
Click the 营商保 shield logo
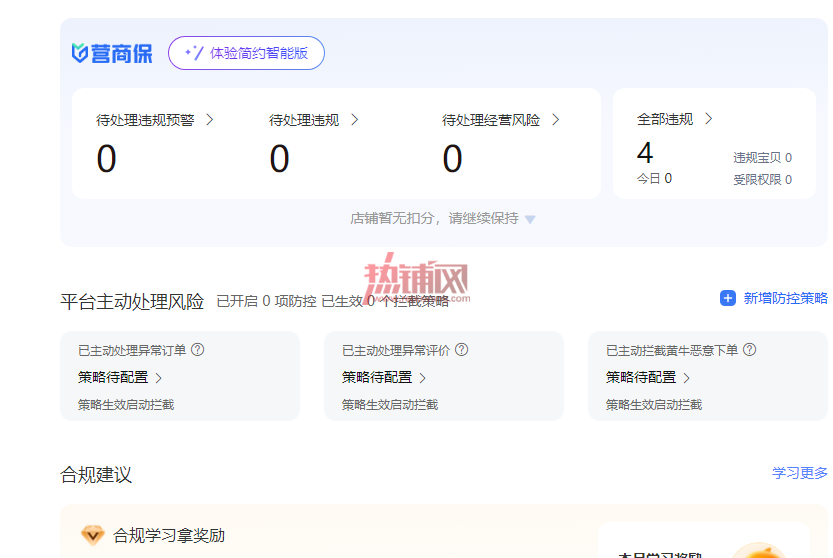coord(80,53)
